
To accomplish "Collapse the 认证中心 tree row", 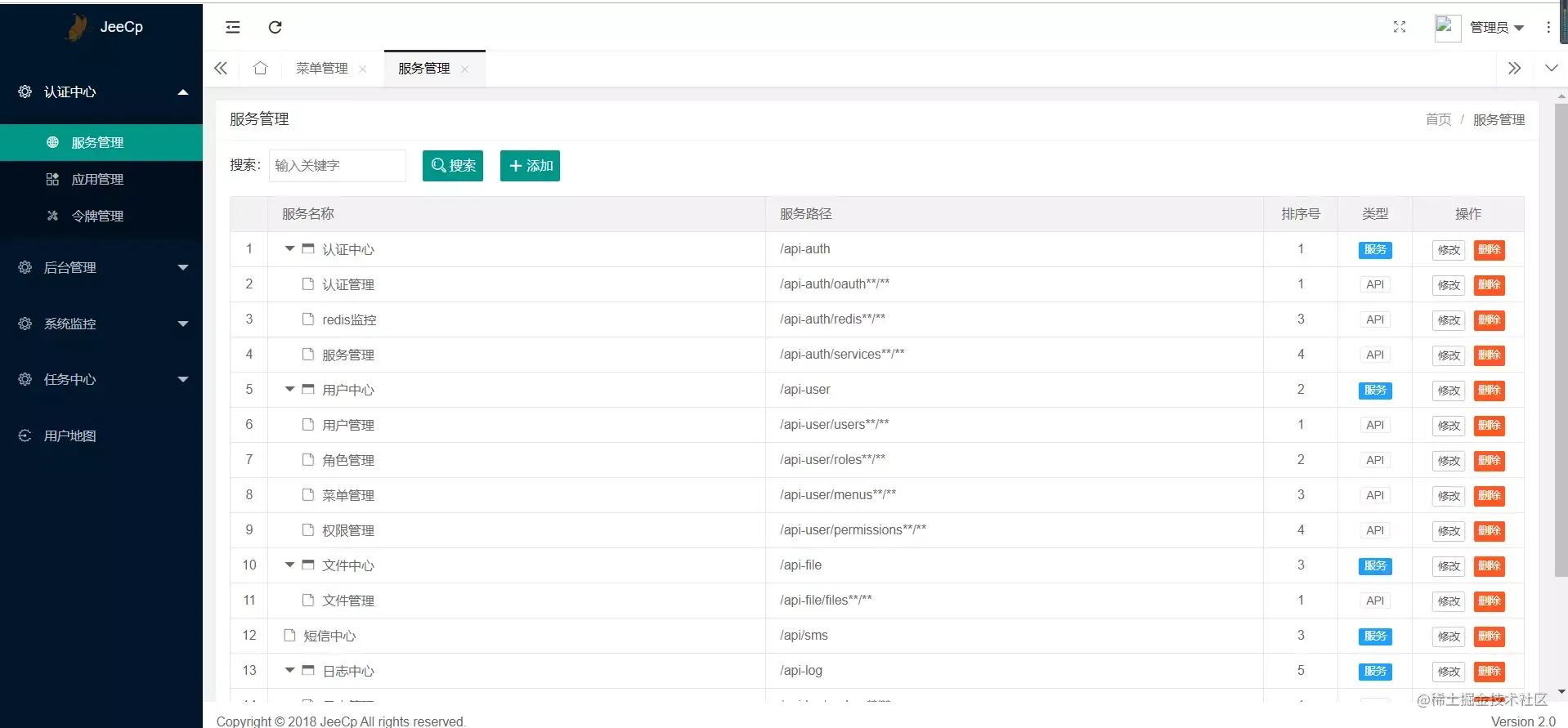I will [x=289, y=248].
